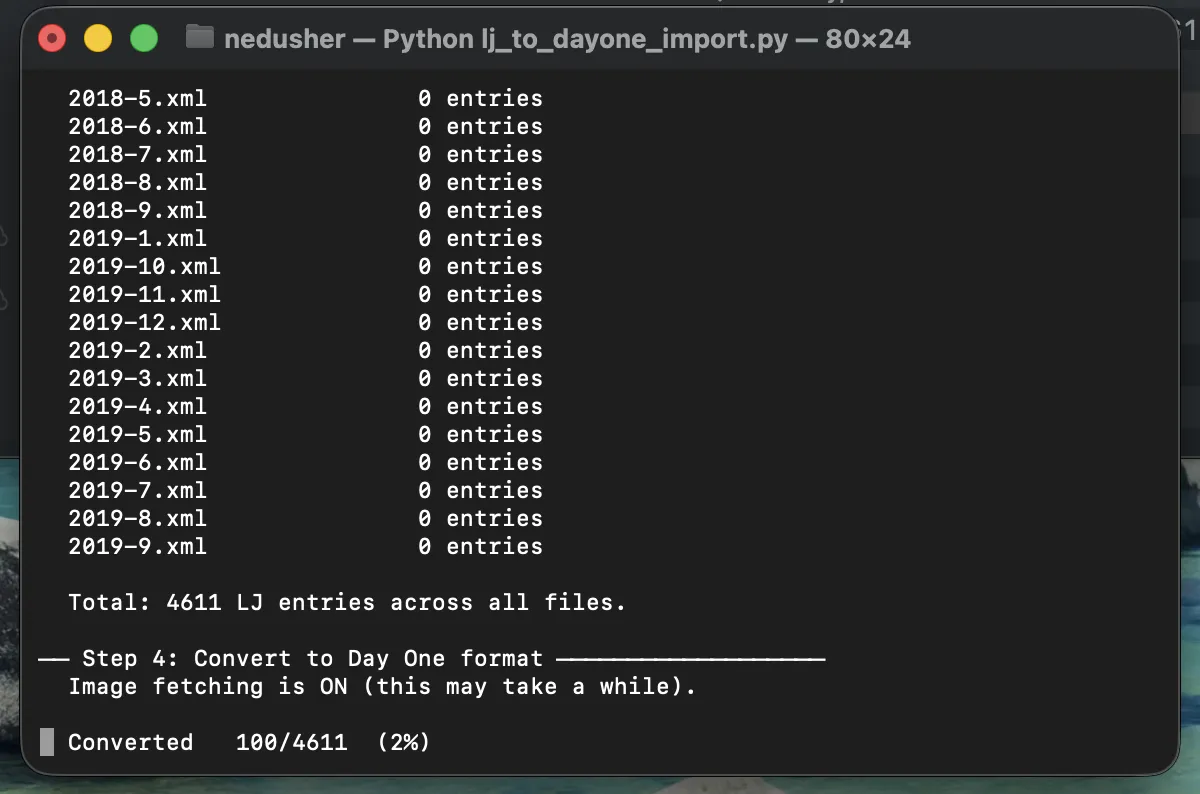Click the 2019-6.xml entry row
The height and width of the screenshot is (794, 1200).
[x=137, y=462]
